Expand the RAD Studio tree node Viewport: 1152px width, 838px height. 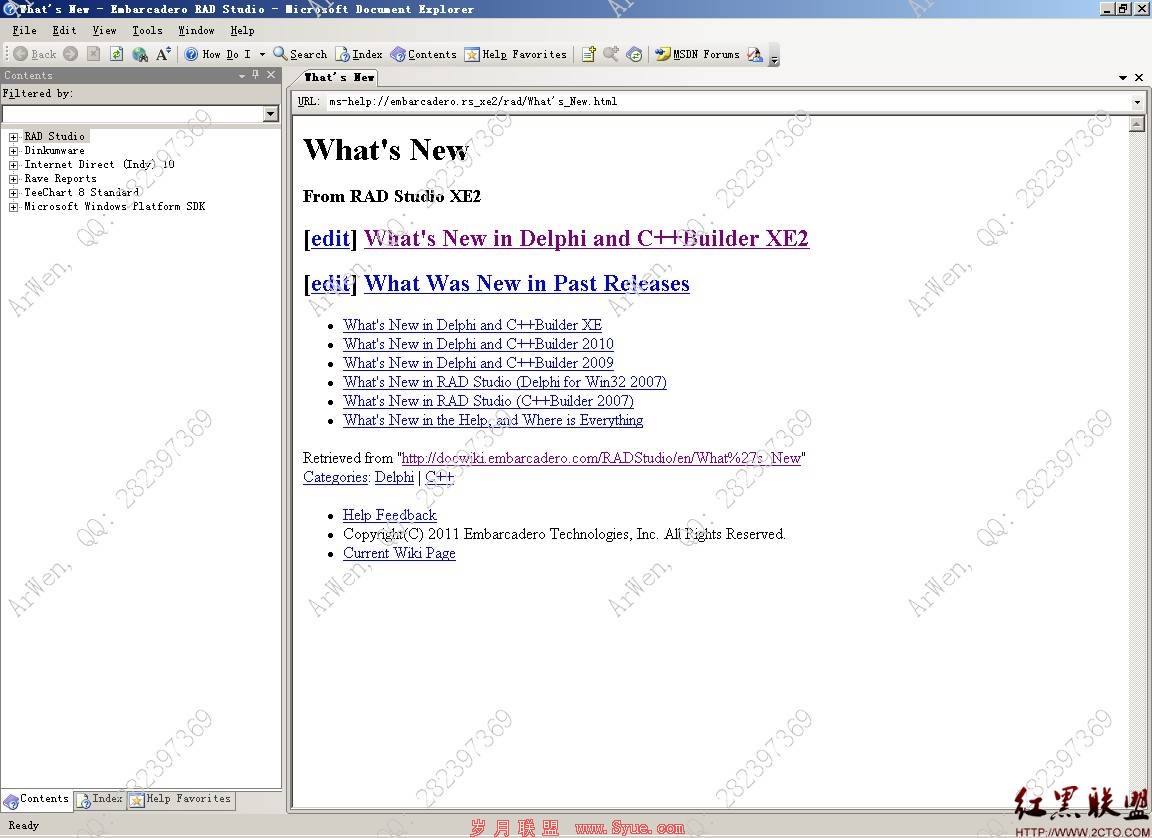13,137
